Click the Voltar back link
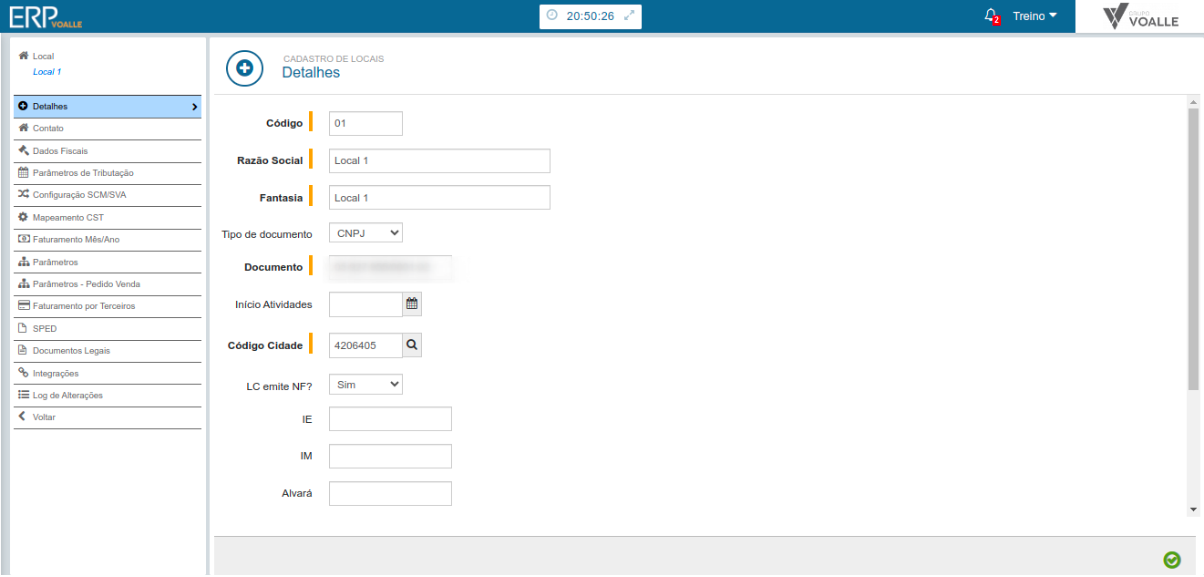Image resolution: width=1204 pixels, height=577 pixels. point(44,417)
